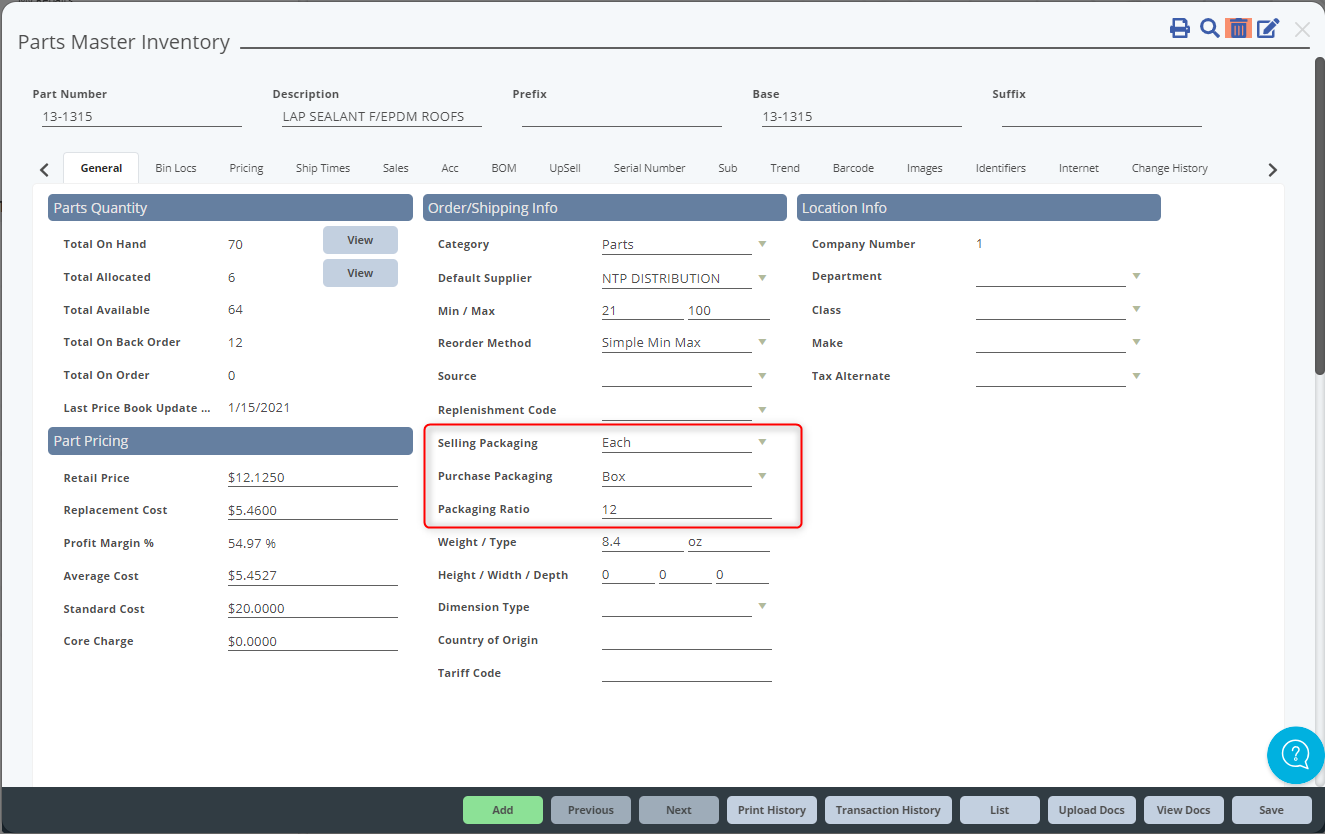
Task: Open the Change History tab
Action: point(1170,168)
